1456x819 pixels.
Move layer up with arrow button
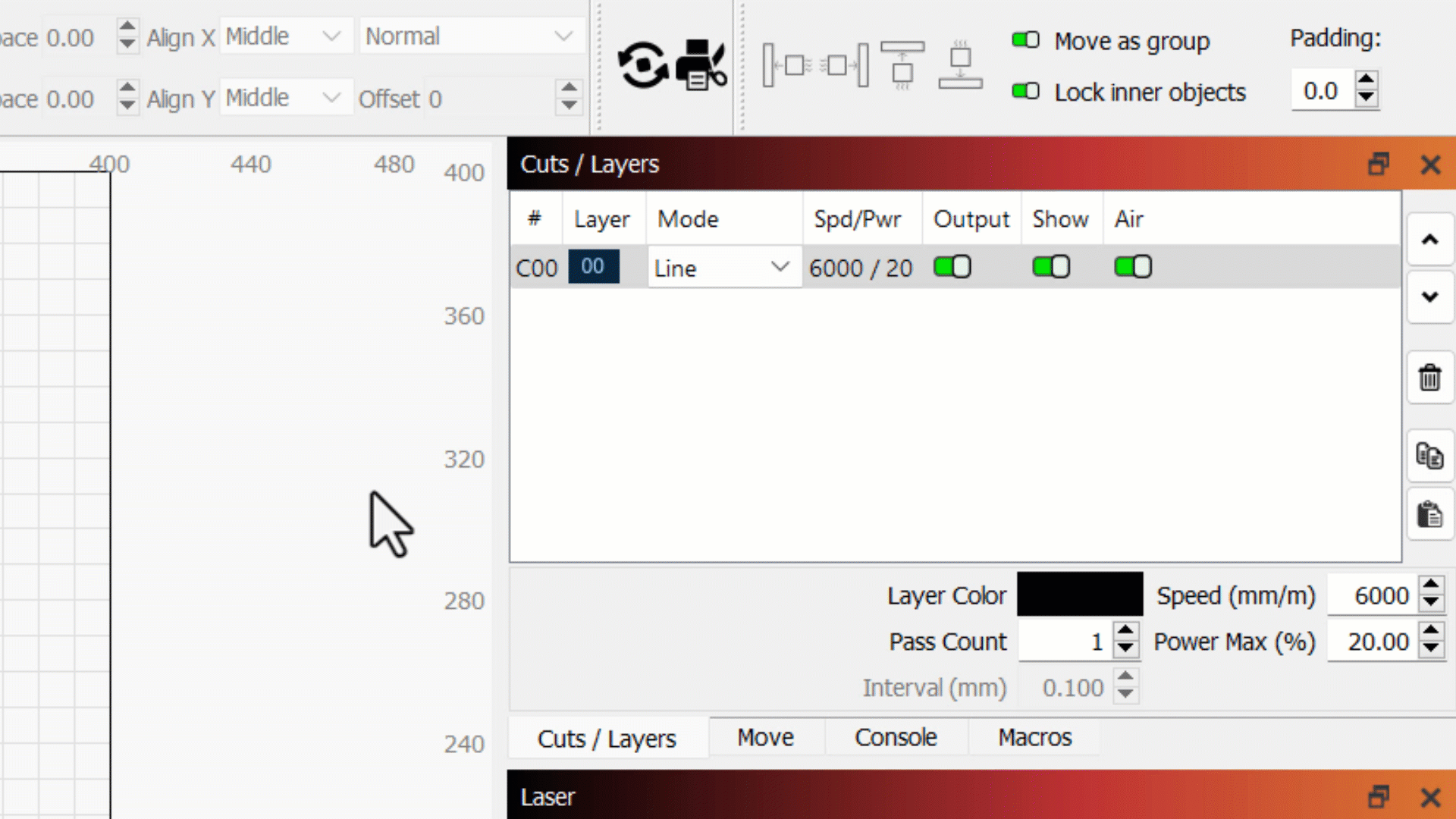pyautogui.click(x=1429, y=240)
